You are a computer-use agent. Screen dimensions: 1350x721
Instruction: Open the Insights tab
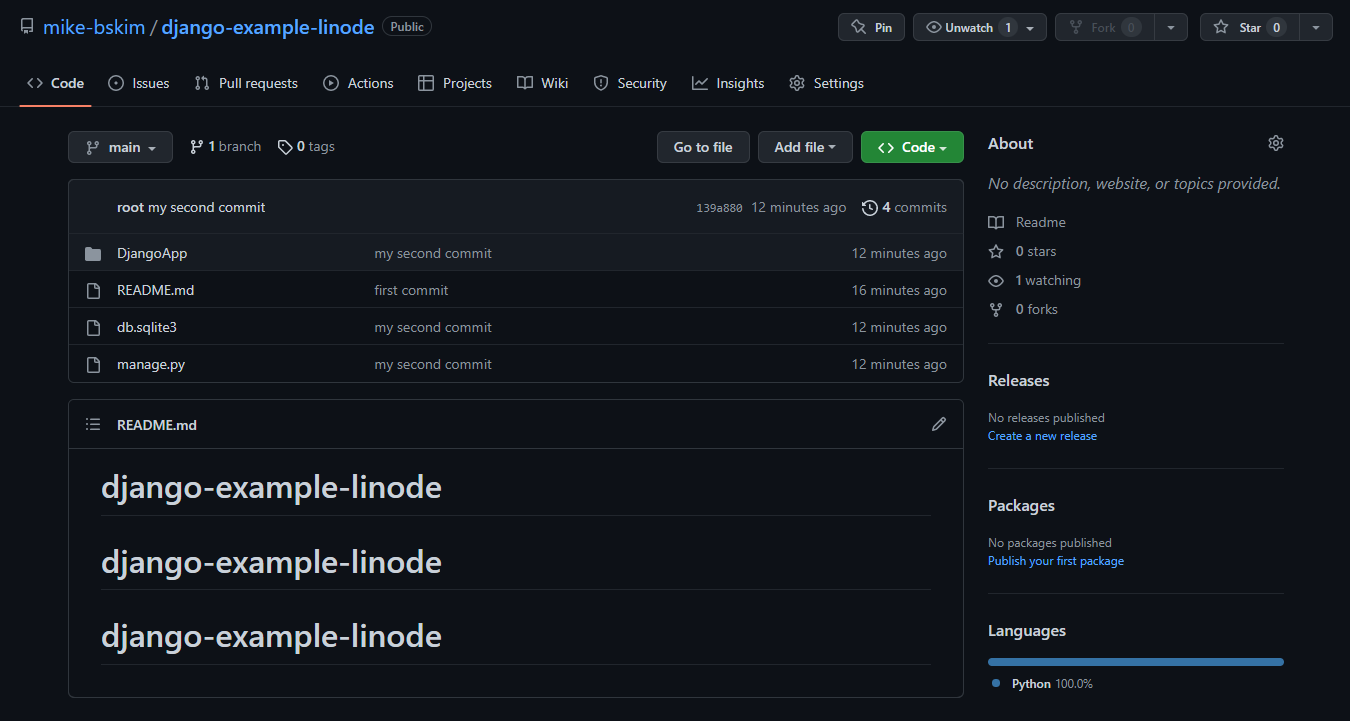[728, 83]
